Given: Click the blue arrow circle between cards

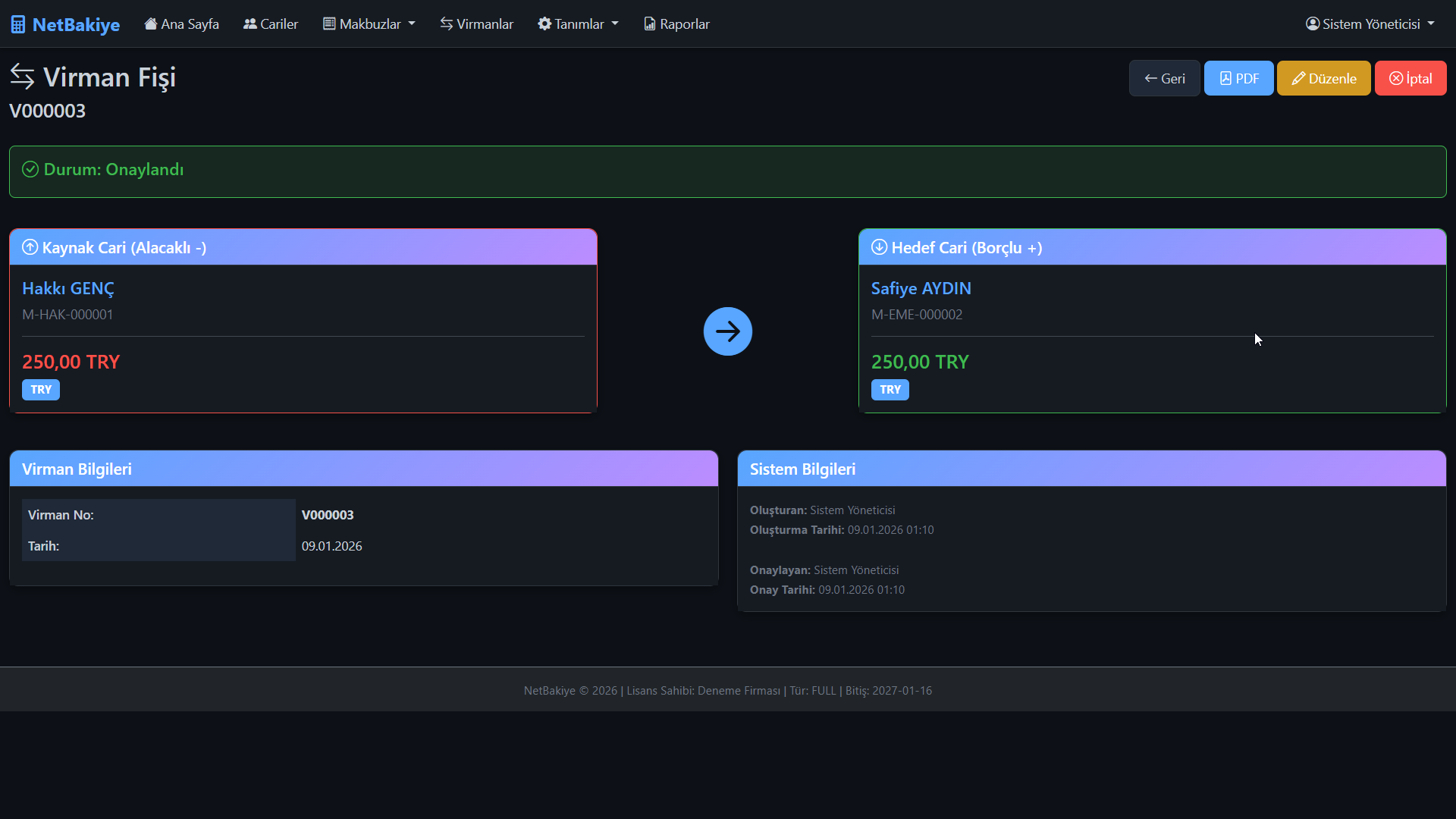Looking at the screenshot, I should [727, 331].
